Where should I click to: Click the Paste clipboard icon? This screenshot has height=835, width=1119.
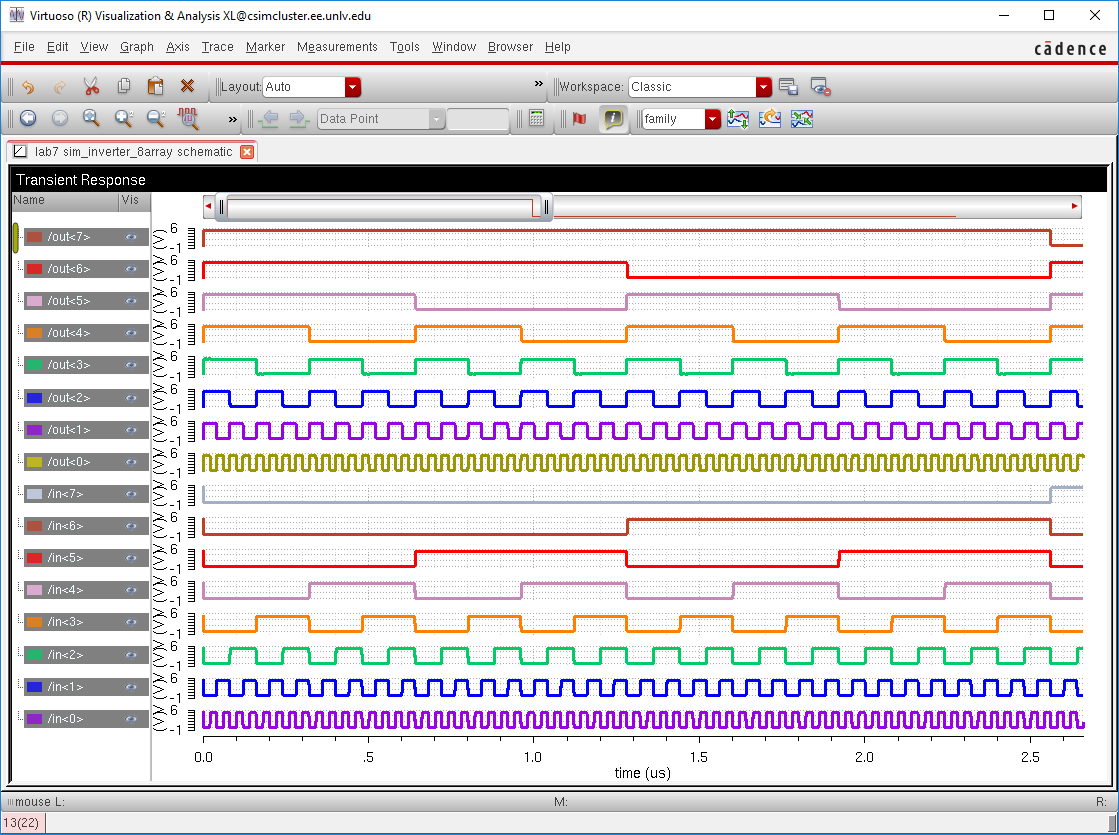155,87
